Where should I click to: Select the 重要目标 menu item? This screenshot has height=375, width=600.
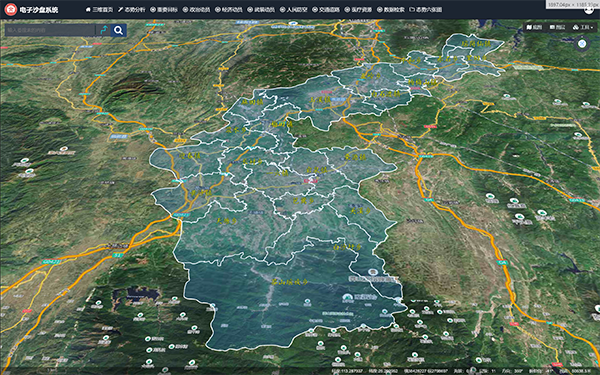164,10
